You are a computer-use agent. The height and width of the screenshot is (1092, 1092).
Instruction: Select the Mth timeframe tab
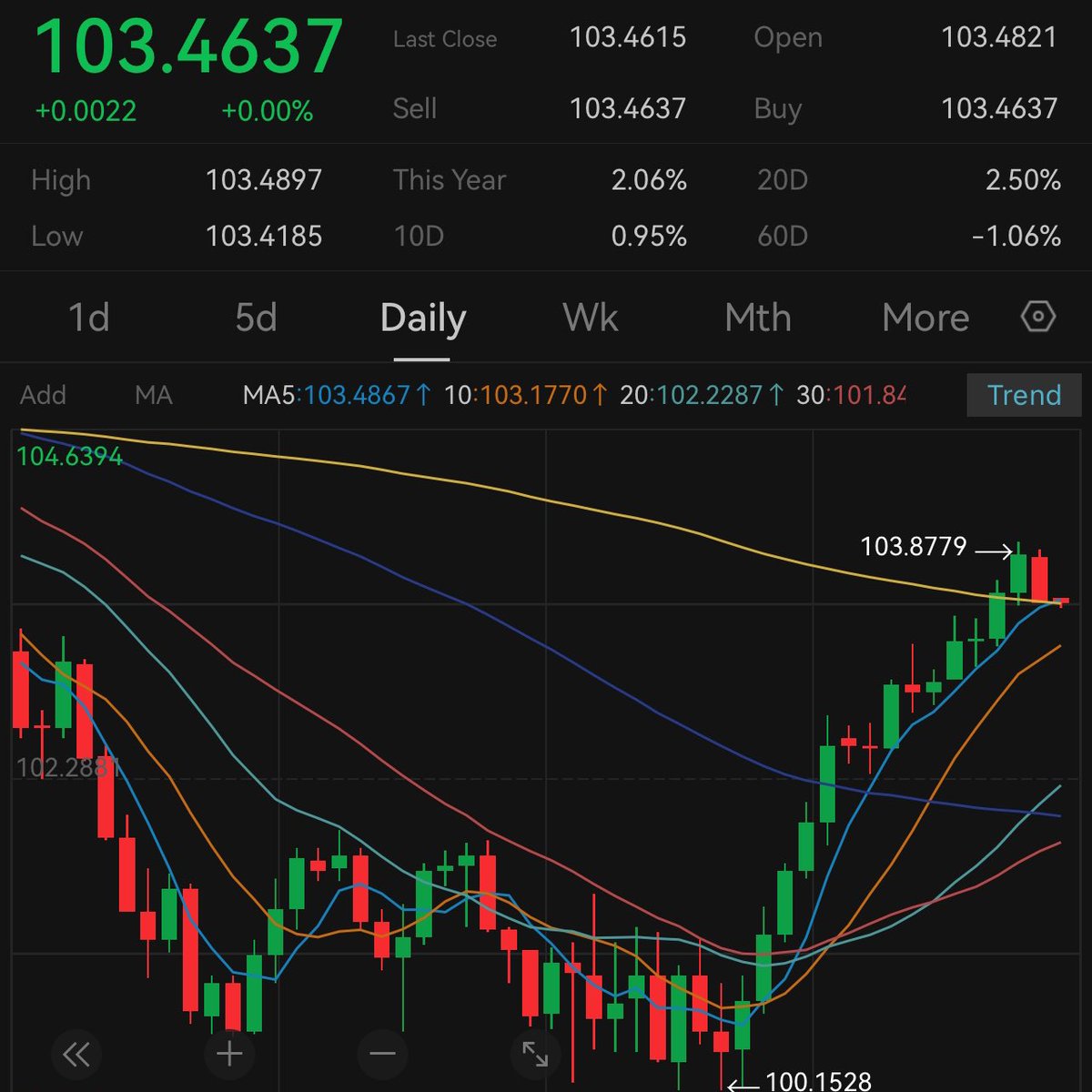pos(758,318)
